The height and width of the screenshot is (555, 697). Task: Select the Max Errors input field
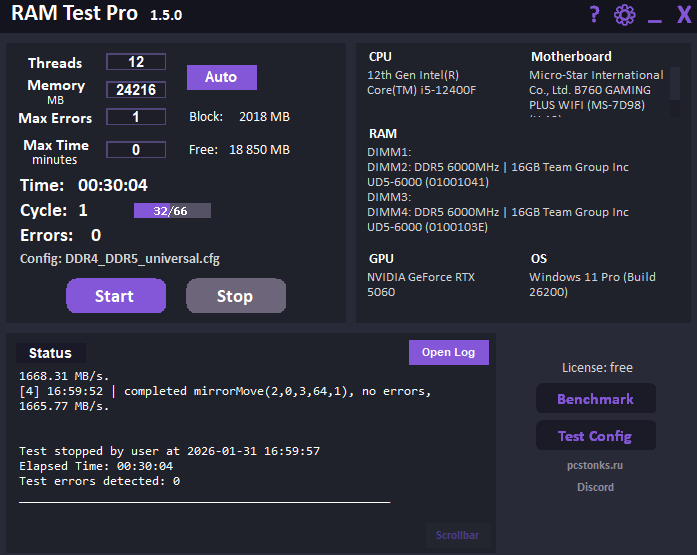tap(136, 117)
